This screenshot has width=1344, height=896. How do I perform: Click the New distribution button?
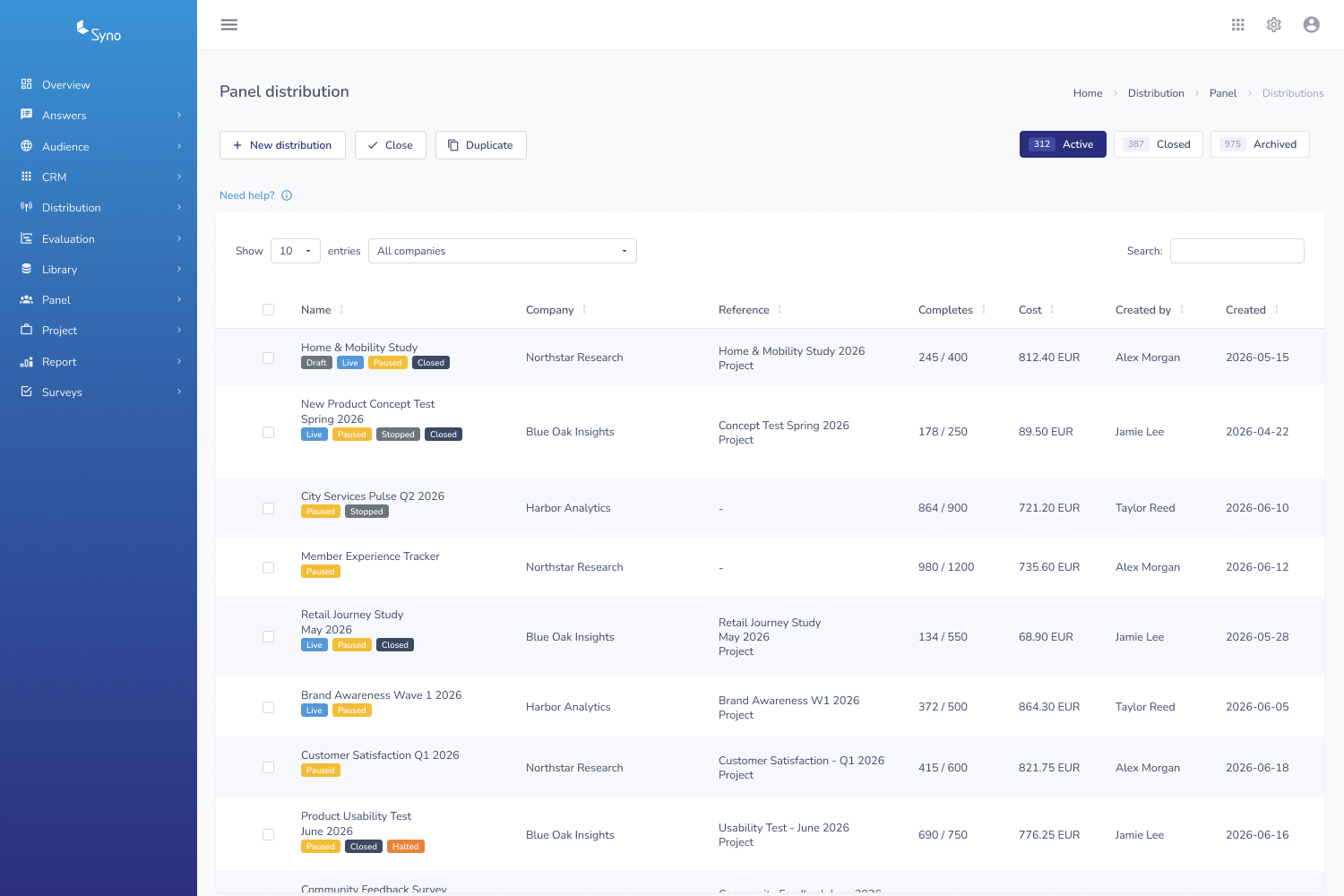tap(282, 145)
